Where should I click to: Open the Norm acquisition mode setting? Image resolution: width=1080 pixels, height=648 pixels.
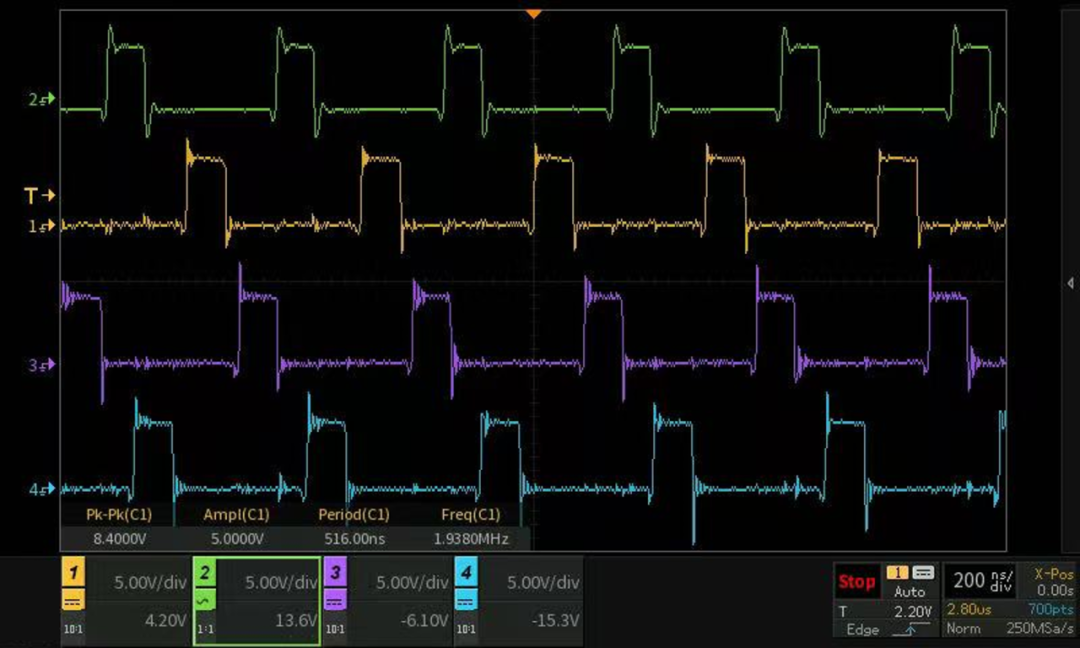pos(963,628)
